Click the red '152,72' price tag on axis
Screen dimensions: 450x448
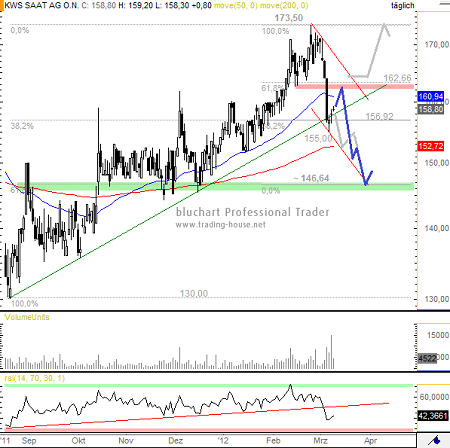coord(431,146)
